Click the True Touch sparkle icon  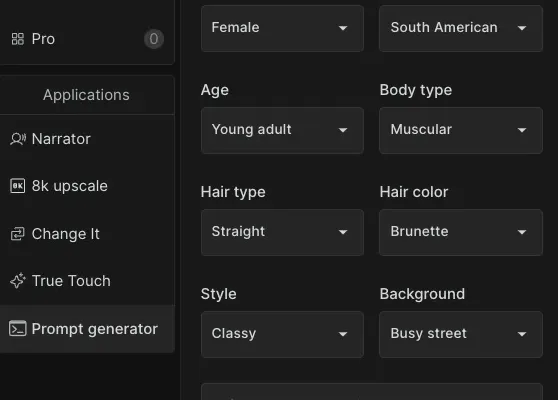[18, 281]
